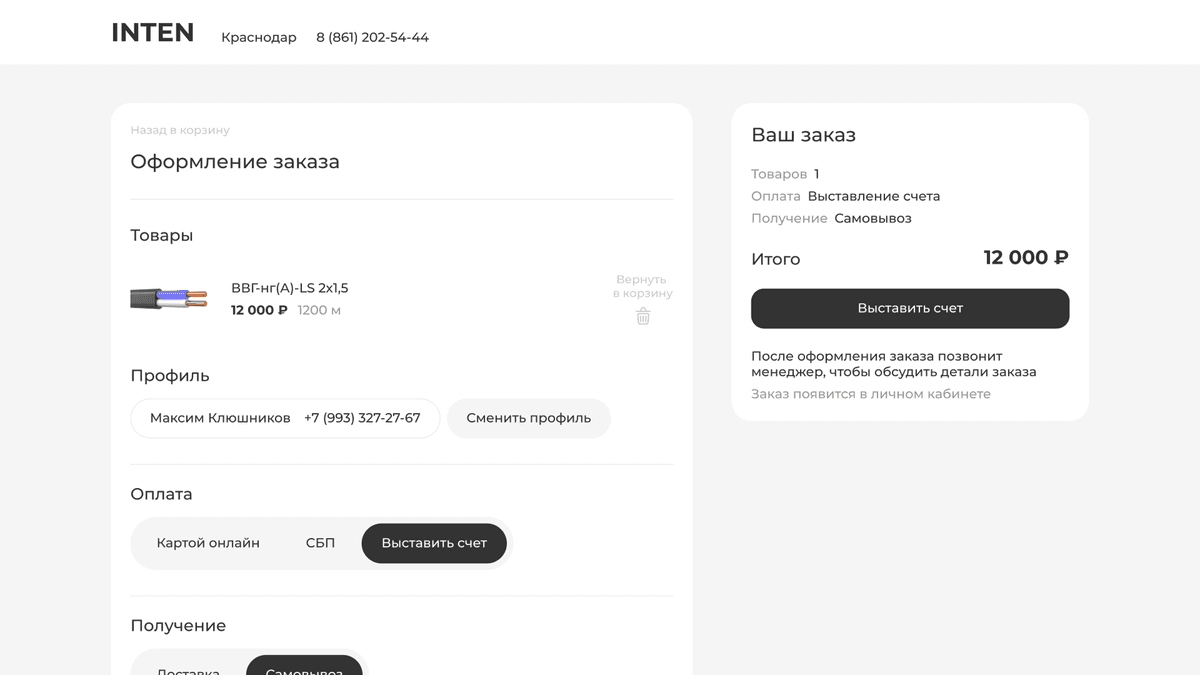Delete the item using the trash icon
1200x675 pixels.
(x=643, y=316)
